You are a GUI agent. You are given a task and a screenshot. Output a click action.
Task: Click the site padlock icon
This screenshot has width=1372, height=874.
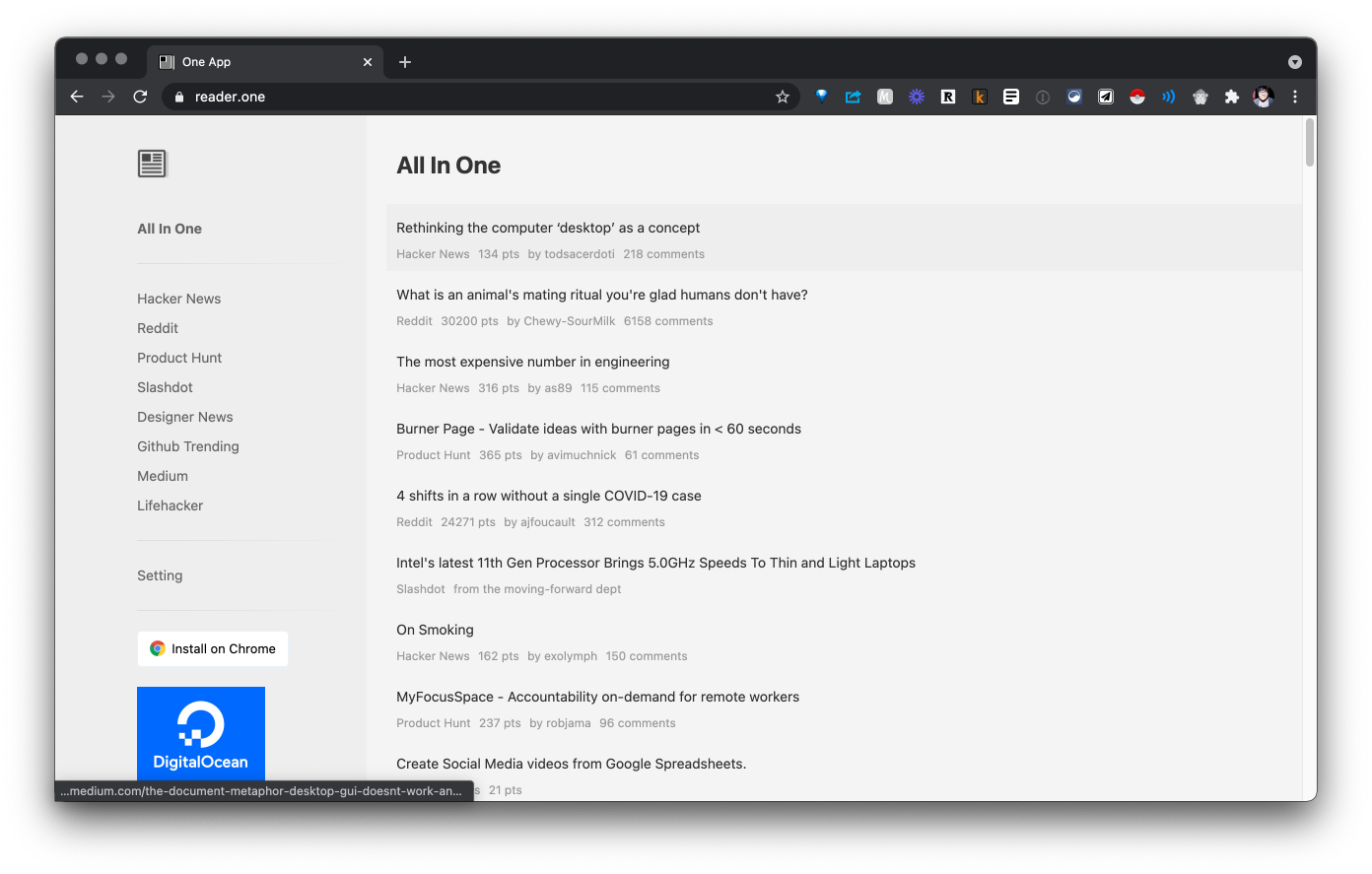tap(178, 97)
